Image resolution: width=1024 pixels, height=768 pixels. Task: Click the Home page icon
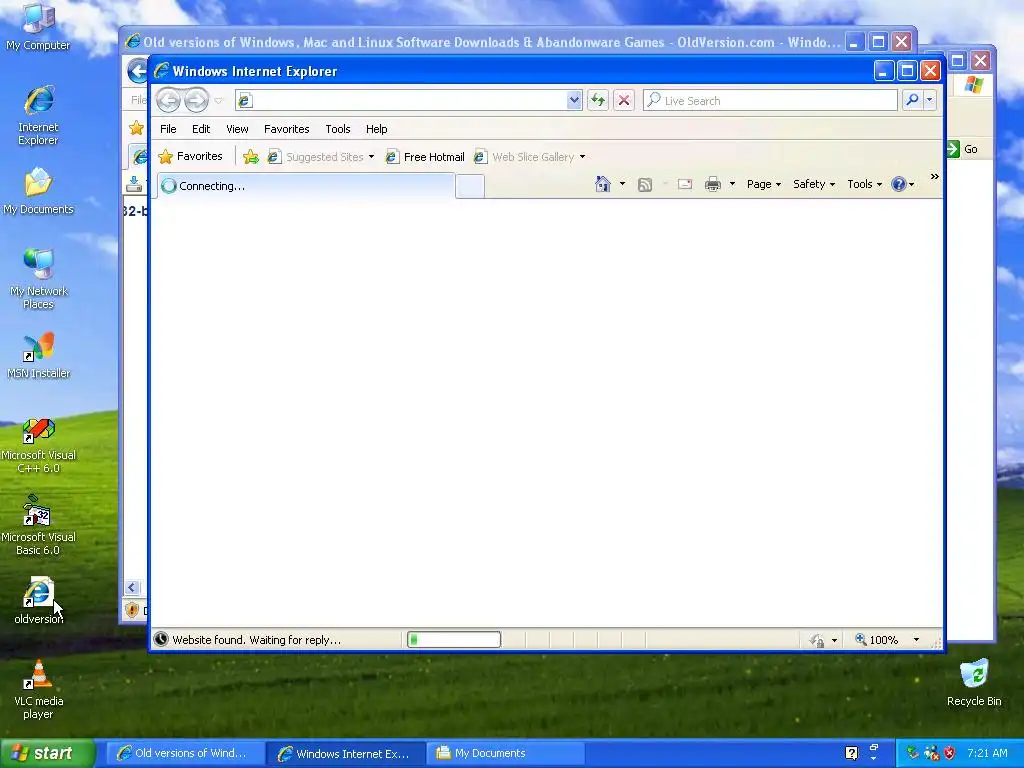tap(603, 184)
